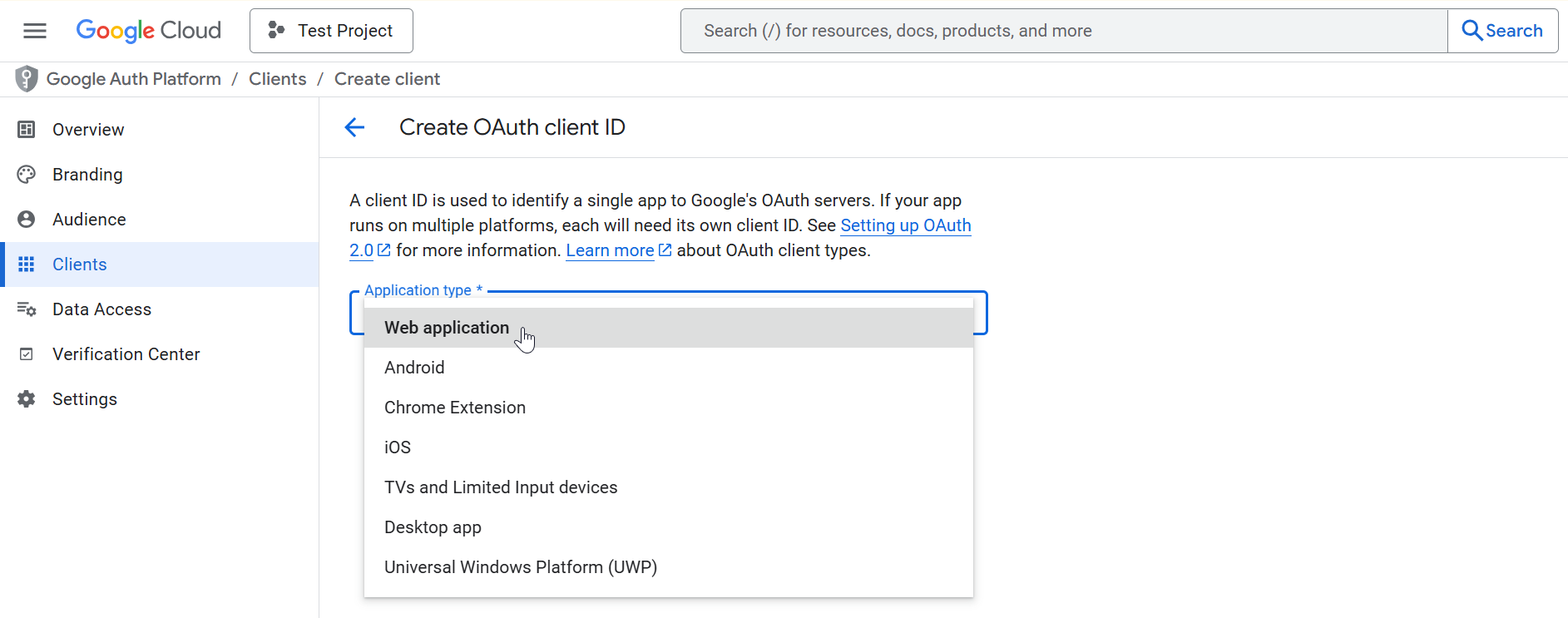Viewport: 1568px width, 618px height.
Task: Go to Clients in the breadcrumb
Action: [277, 79]
